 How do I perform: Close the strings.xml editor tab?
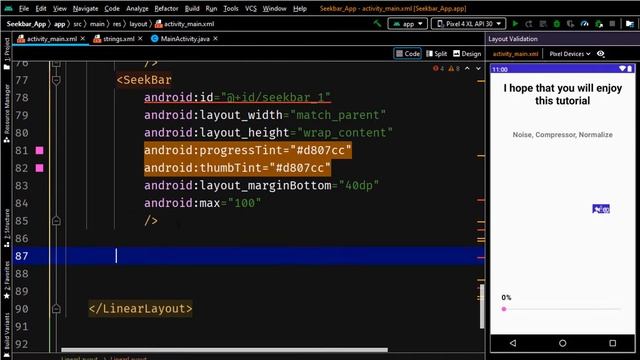(140, 38)
